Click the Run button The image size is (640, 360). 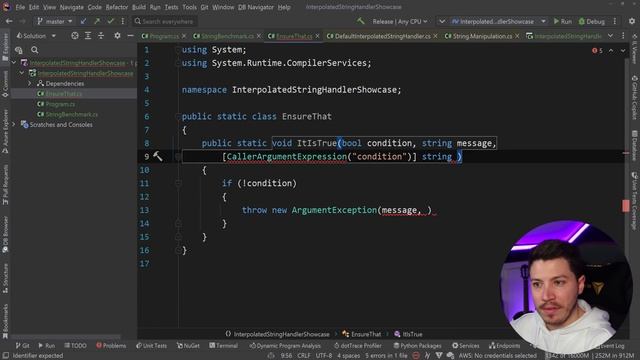562,21
